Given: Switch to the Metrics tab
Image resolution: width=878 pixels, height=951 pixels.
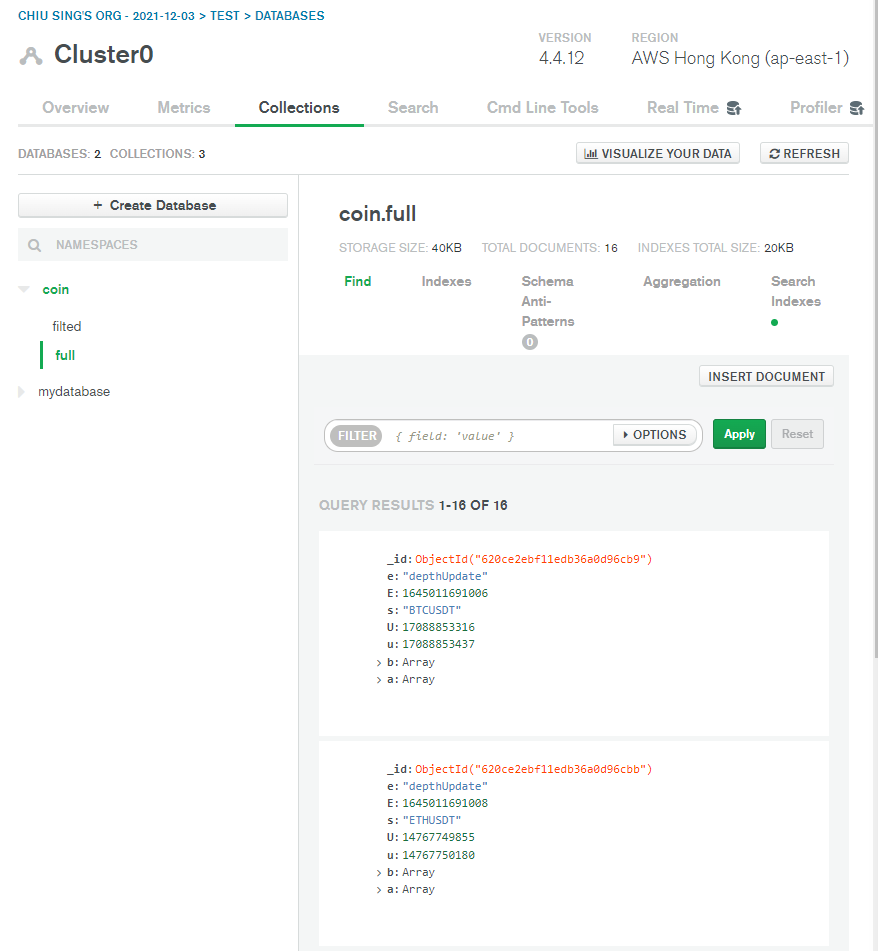Looking at the screenshot, I should (x=184, y=107).
